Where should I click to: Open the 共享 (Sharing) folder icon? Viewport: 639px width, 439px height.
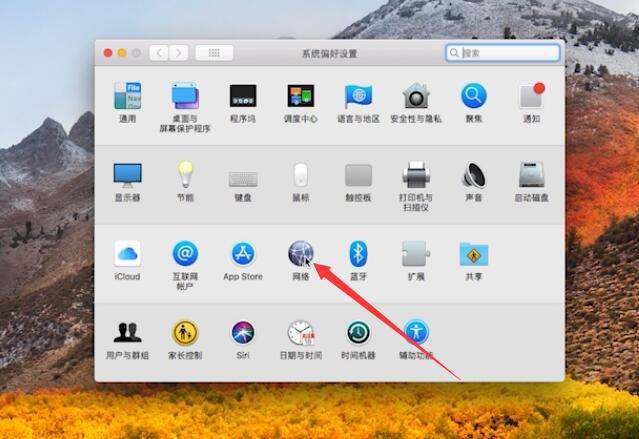(x=474, y=254)
